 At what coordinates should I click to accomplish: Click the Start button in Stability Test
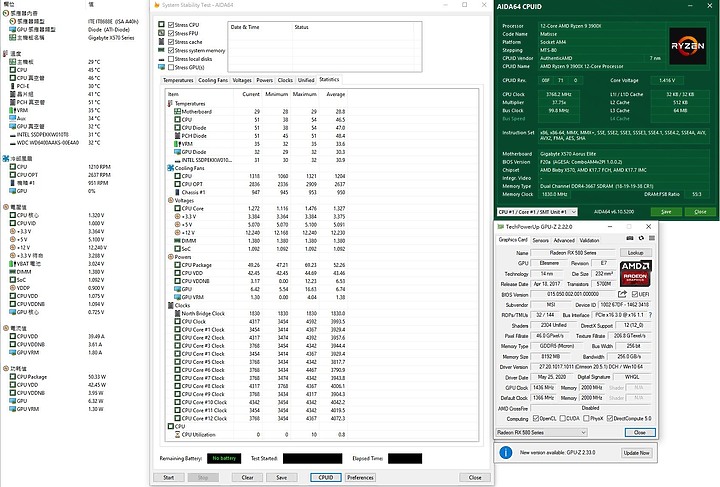[x=169, y=478]
